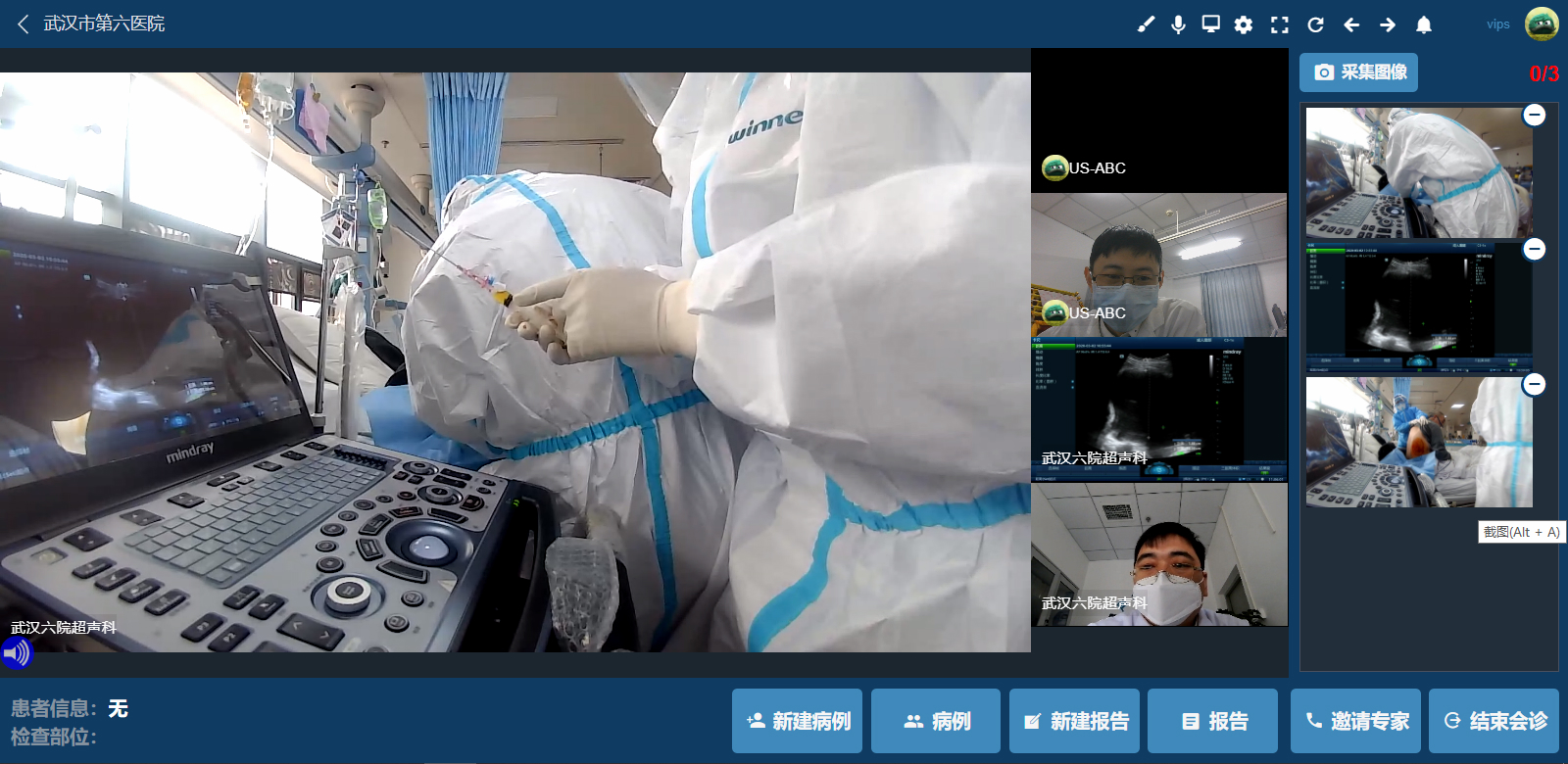Image resolution: width=1568 pixels, height=764 pixels.
Task: Remove the first captured thumbnail
Action: pos(1535,115)
